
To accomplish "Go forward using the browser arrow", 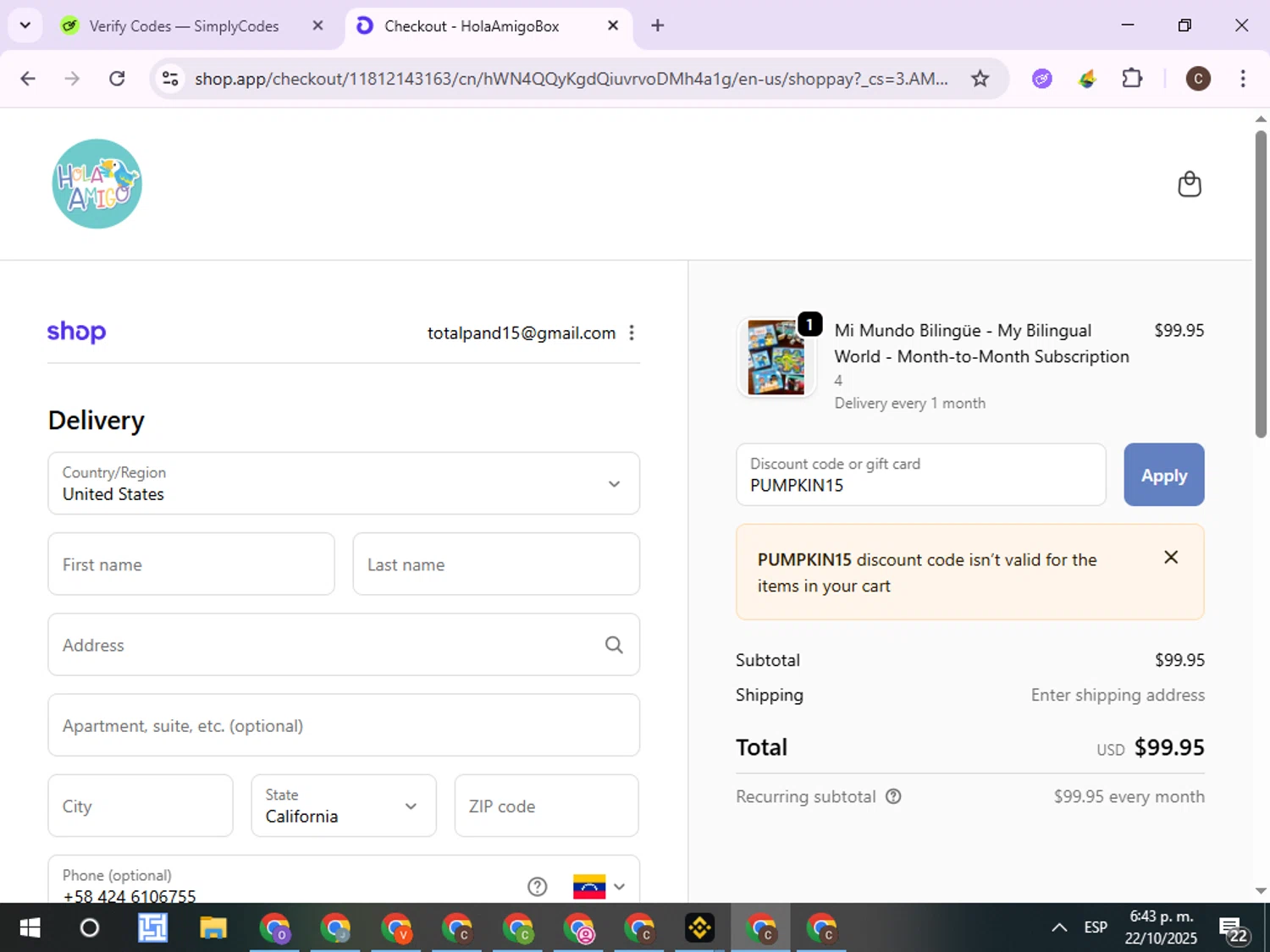I will pyautogui.click(x=72, y=79).
